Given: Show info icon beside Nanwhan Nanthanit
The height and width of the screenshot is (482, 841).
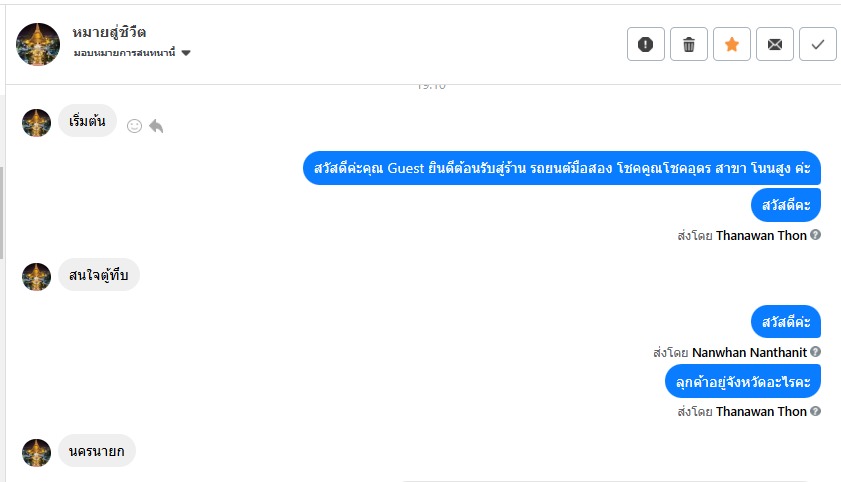Looking at the screenshot, I should [x=815, y=352].
